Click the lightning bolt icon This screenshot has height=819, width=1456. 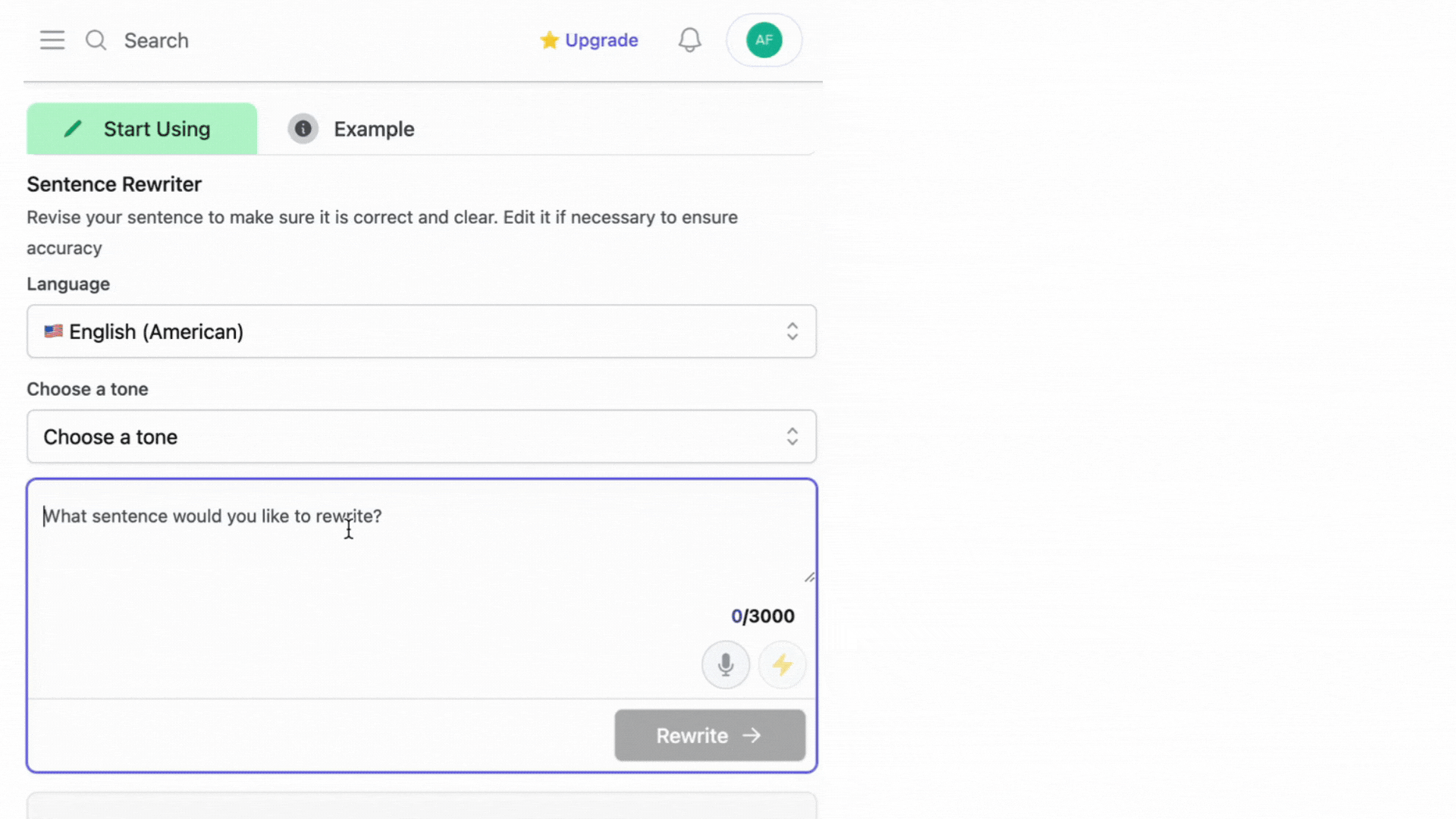(782, 665)
